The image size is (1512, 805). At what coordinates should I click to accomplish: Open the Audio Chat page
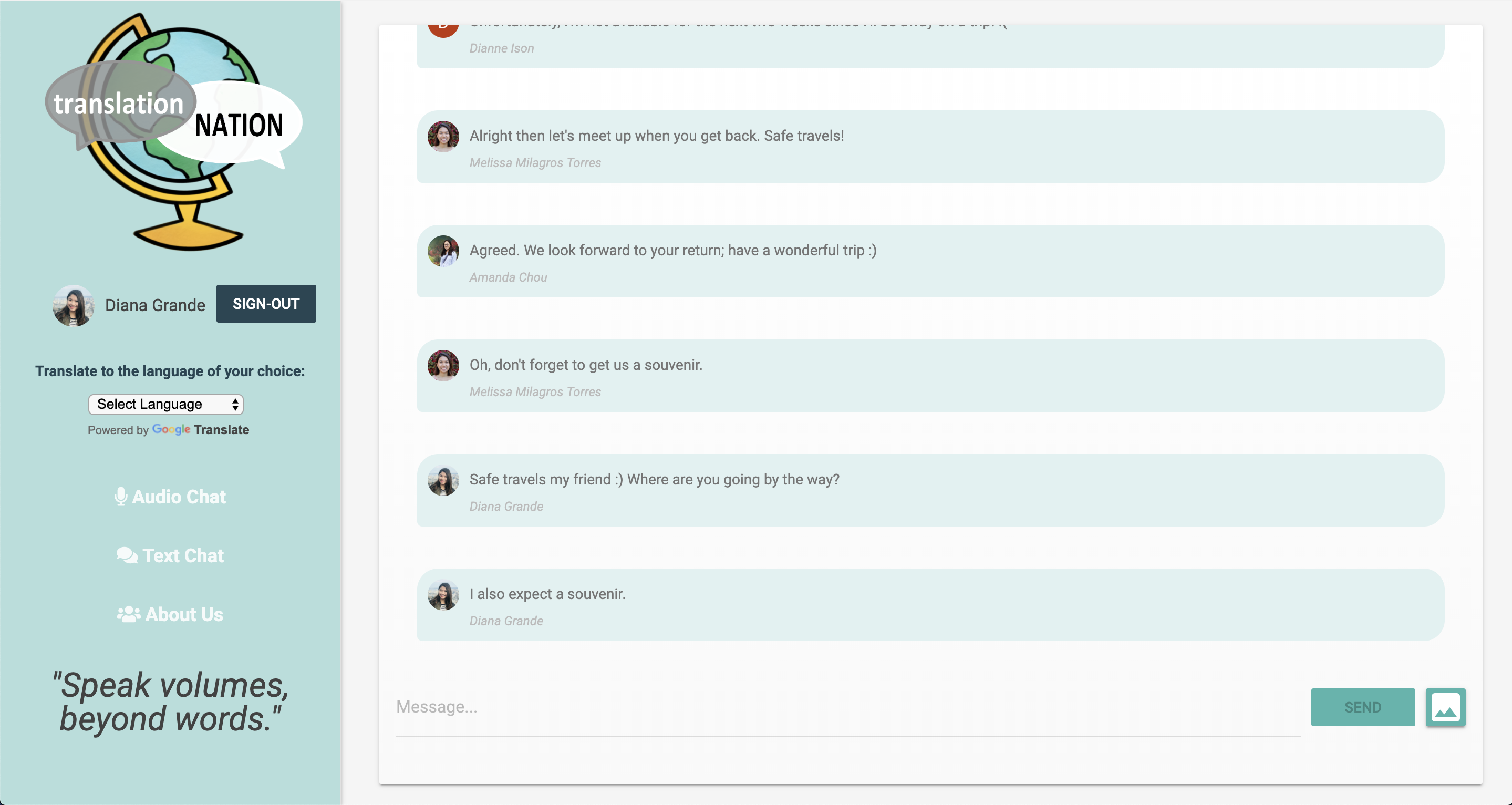pyautogui.click(x=179, y=497)
